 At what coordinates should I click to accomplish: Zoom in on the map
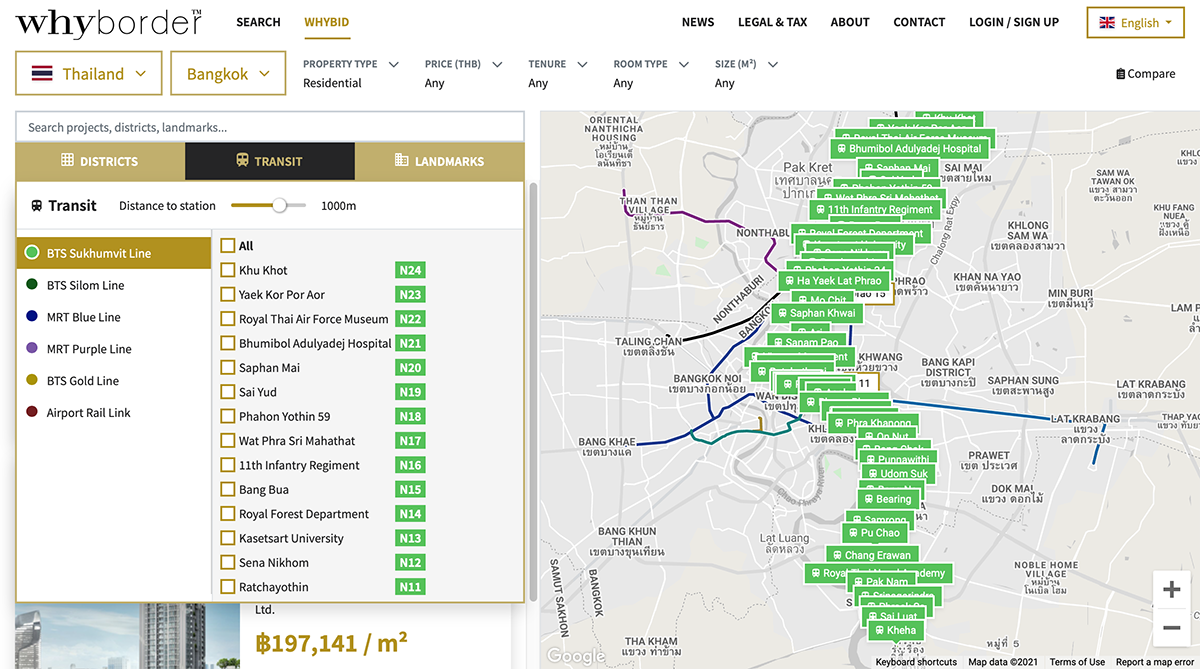1171,590
